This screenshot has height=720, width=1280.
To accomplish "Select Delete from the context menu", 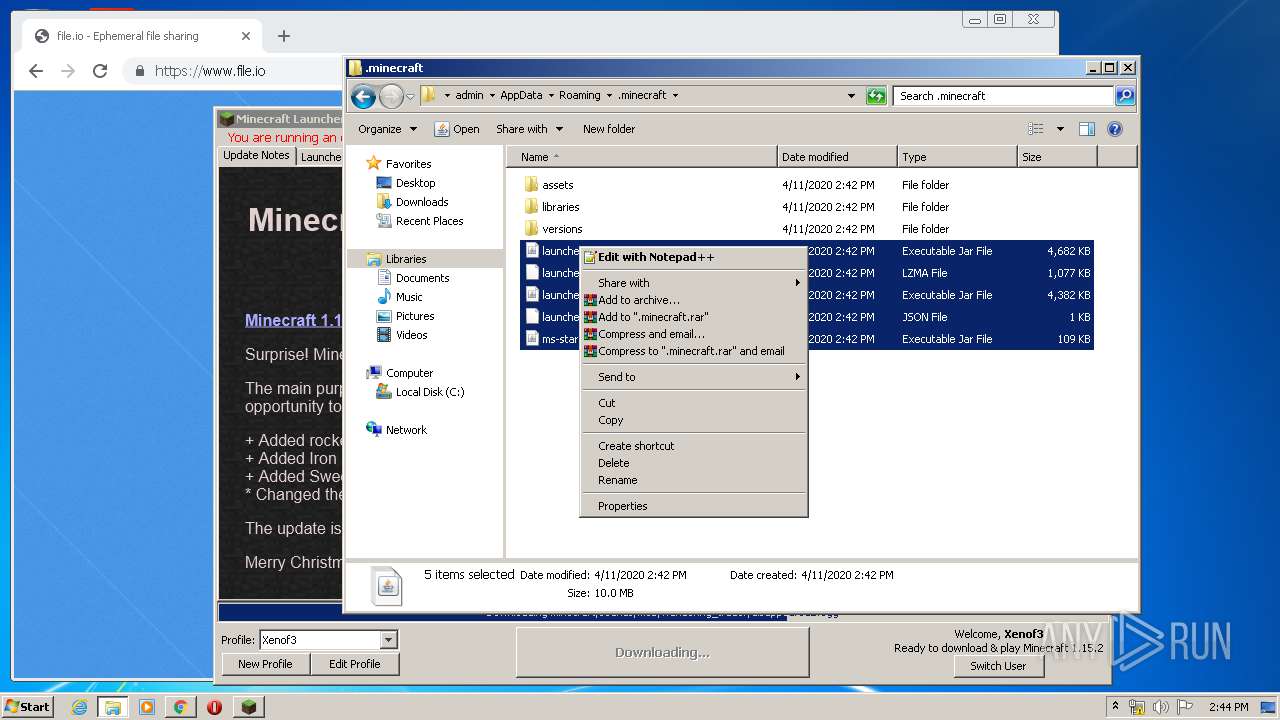I will tap(693, 463).
